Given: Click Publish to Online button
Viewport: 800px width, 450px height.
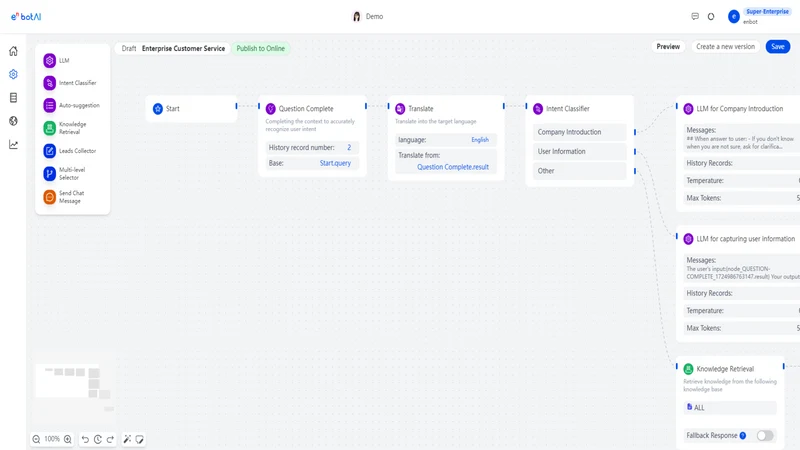Looking at the screenshot, I should (x=261, y=48).
